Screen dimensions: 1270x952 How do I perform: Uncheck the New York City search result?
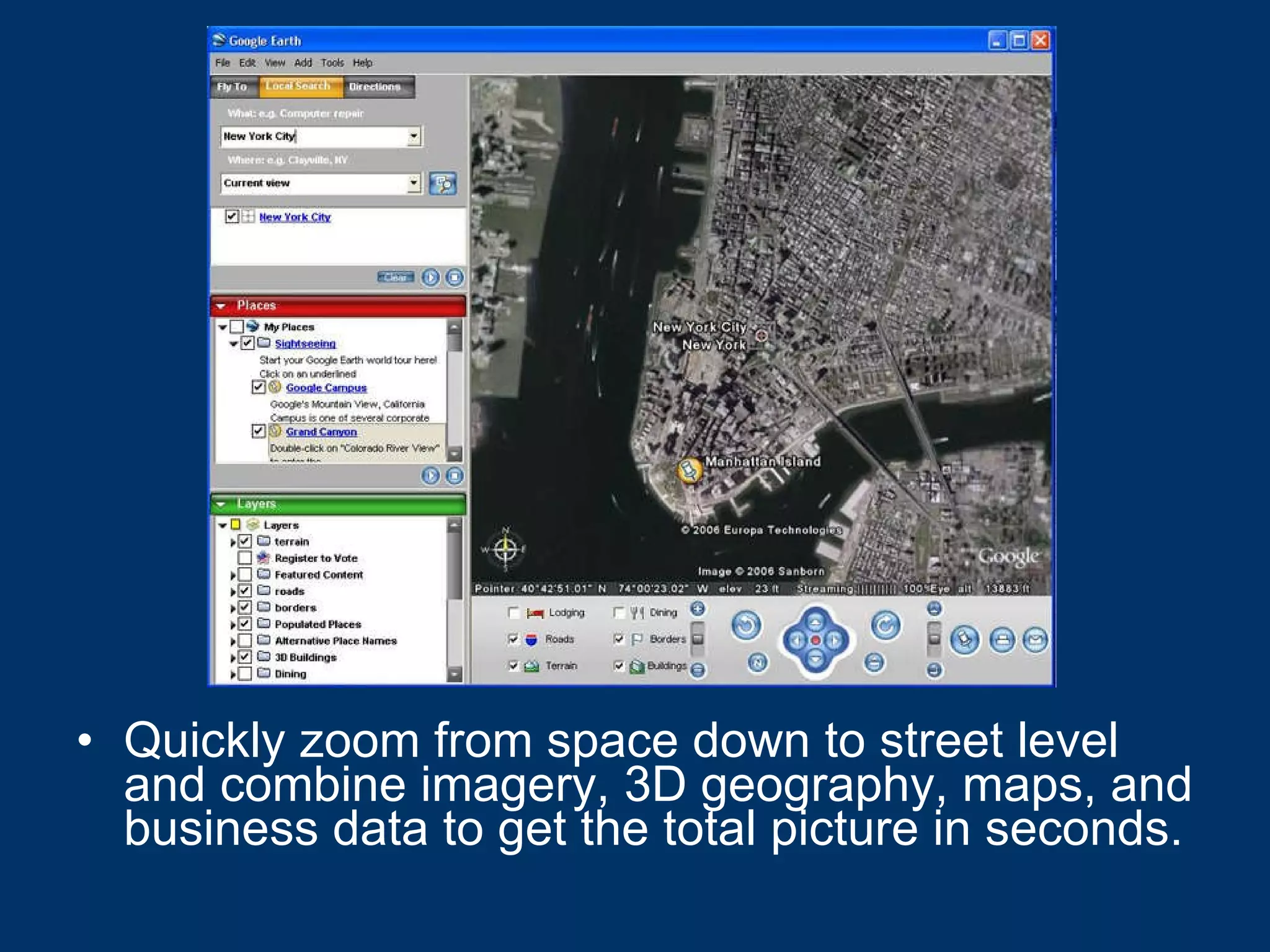point(232,216)
